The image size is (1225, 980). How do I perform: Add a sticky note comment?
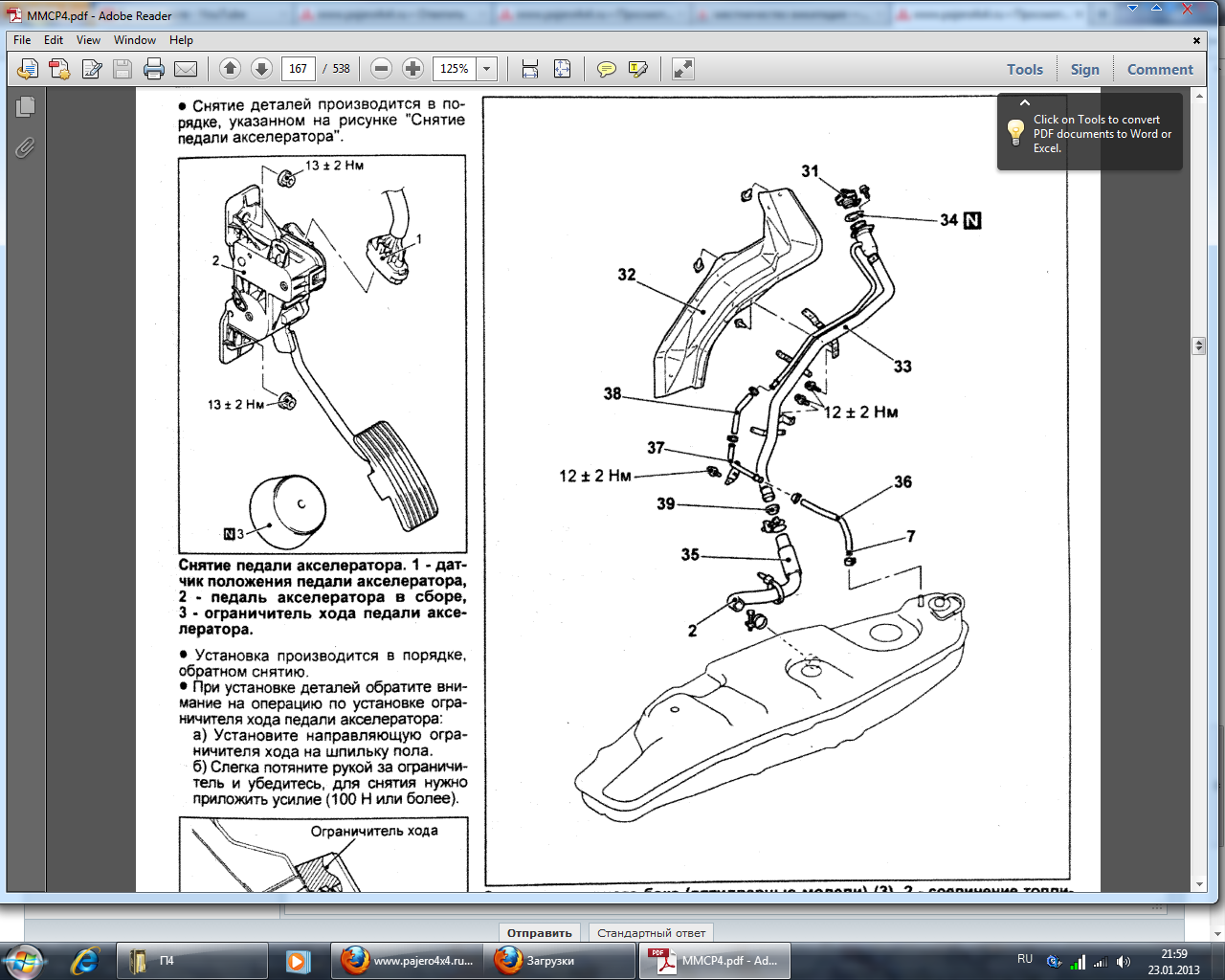(x=606, y=69)
